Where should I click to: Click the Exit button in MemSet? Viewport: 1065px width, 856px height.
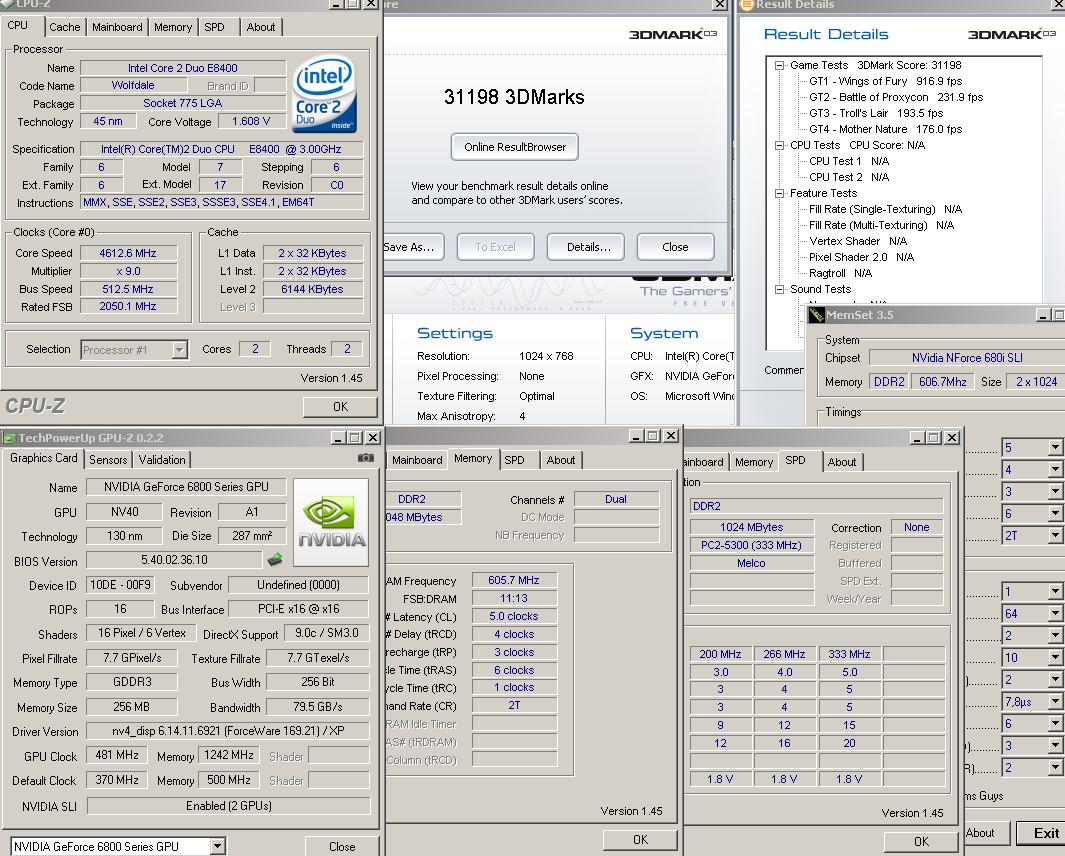(x=1041, y=833)
